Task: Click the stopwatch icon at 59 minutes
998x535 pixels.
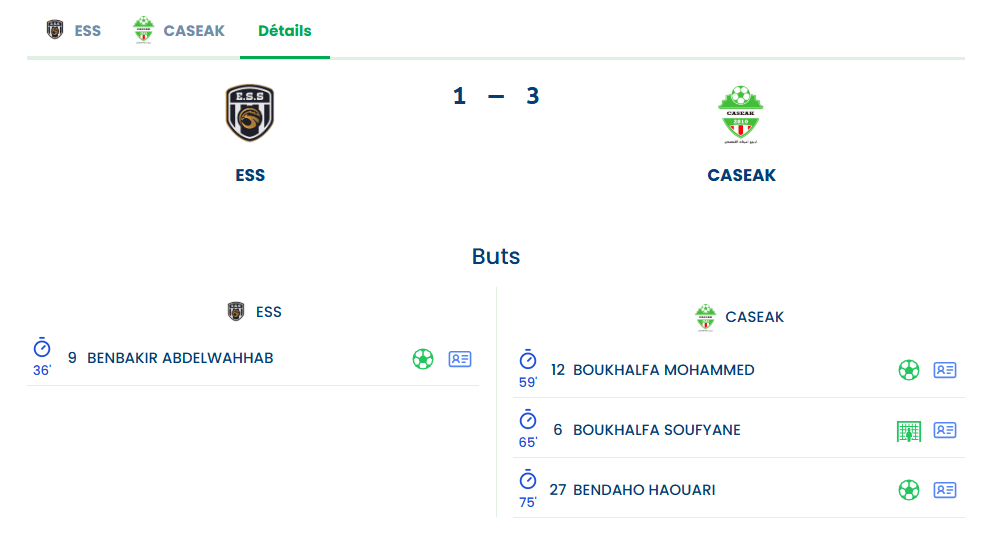Action: pyautogui.click(x=528, y=360)
